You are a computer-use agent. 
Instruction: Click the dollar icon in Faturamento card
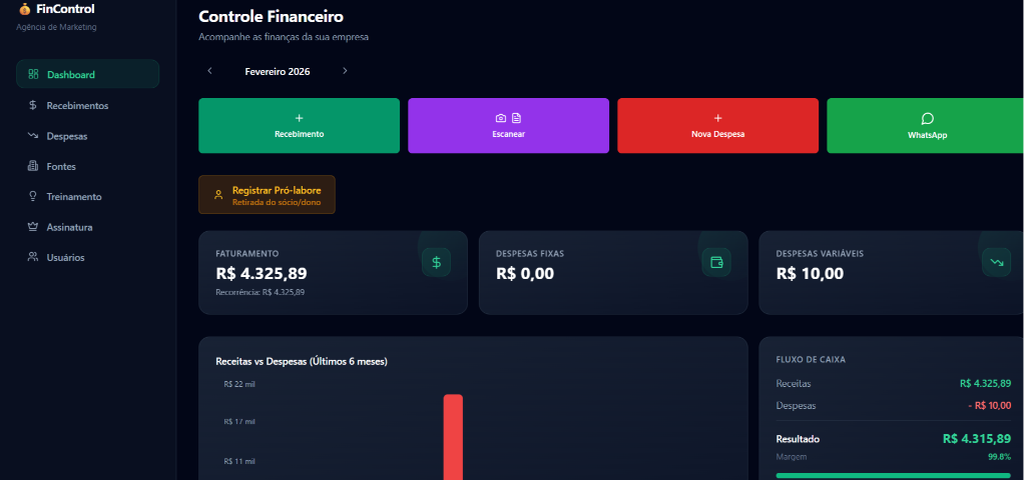pos(436,262)
